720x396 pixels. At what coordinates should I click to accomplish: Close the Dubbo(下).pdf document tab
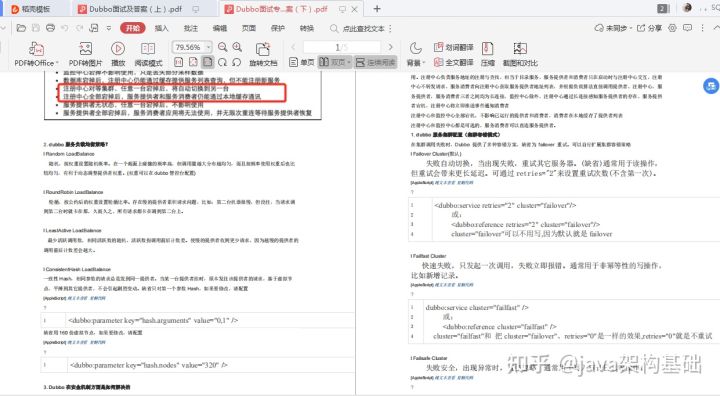tap(354, 9)
